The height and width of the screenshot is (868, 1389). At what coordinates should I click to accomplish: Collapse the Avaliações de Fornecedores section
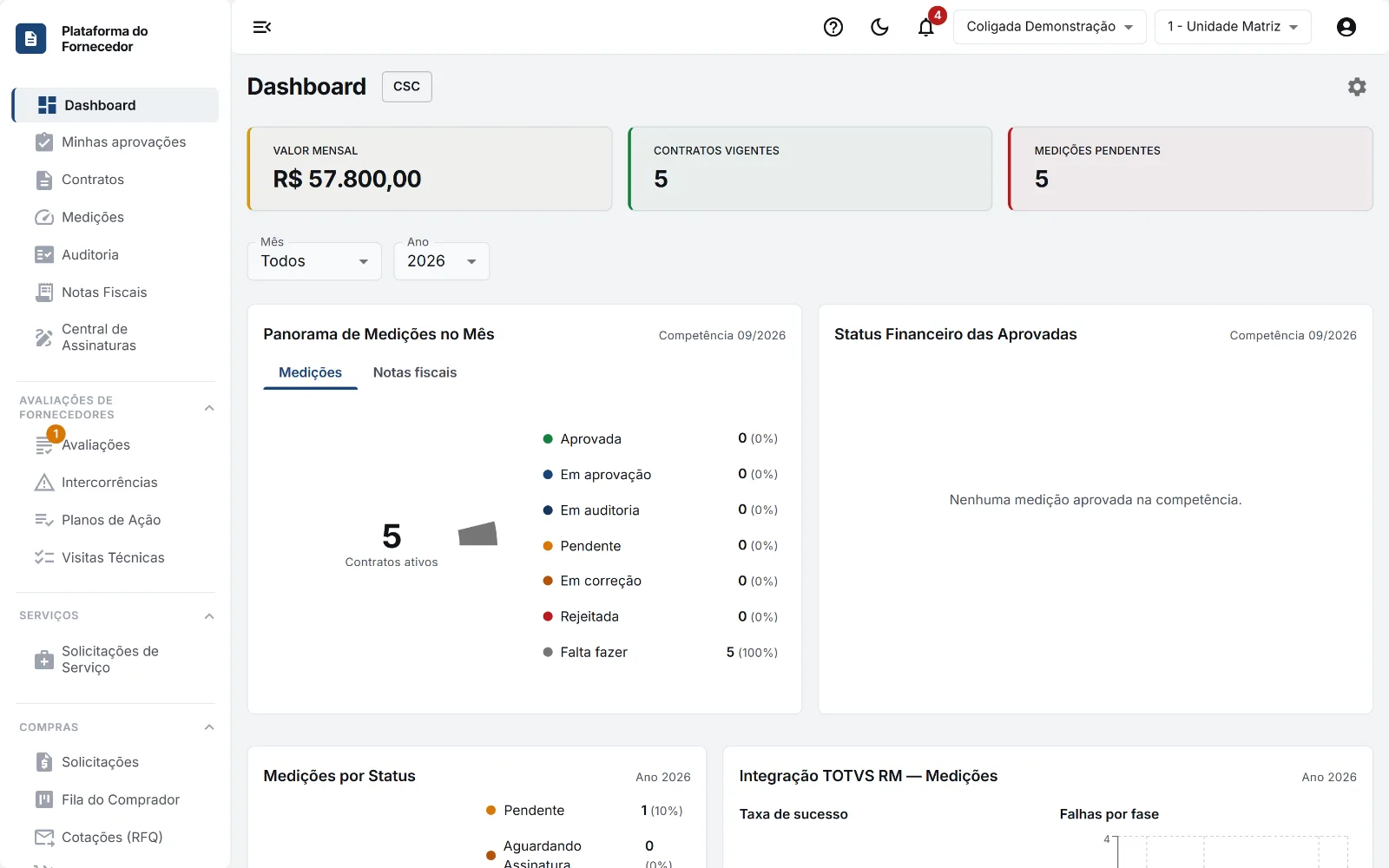click(x=209, y=408)
